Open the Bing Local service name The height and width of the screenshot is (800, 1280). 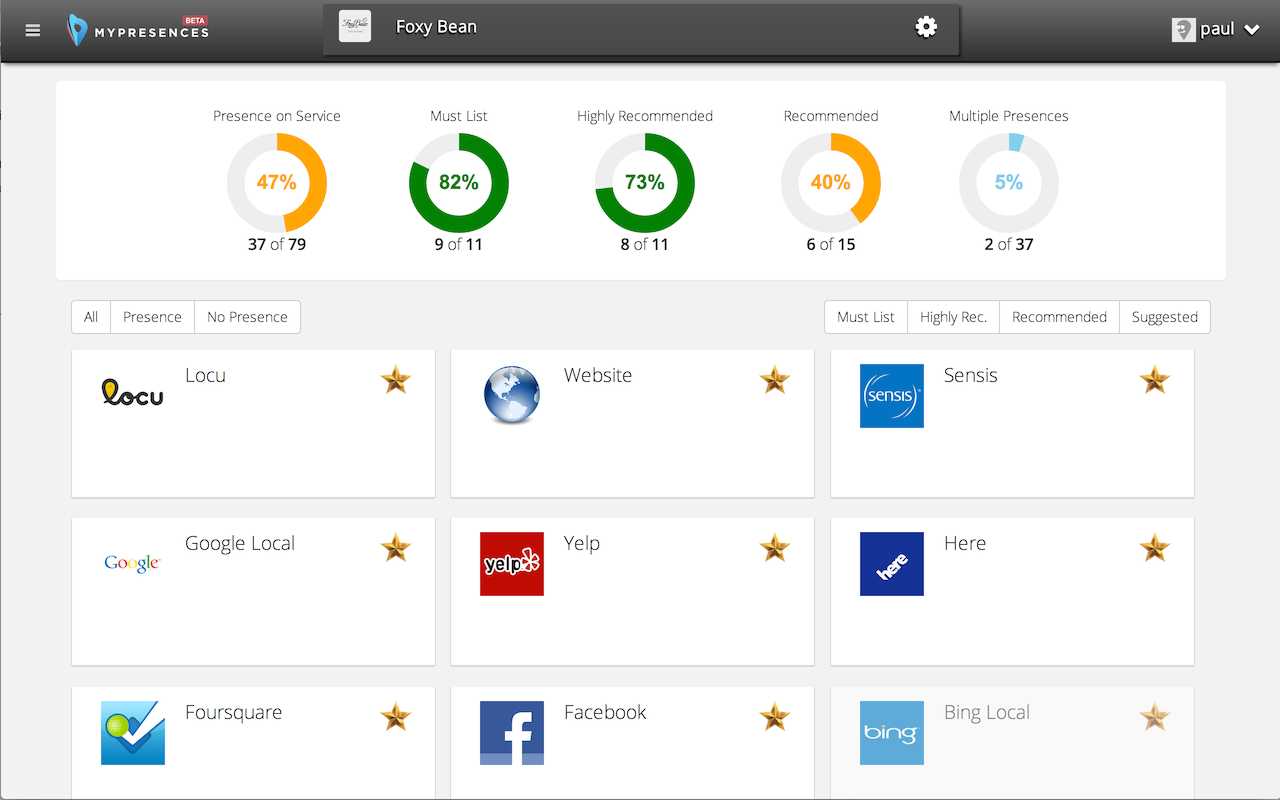coord(987,713)
